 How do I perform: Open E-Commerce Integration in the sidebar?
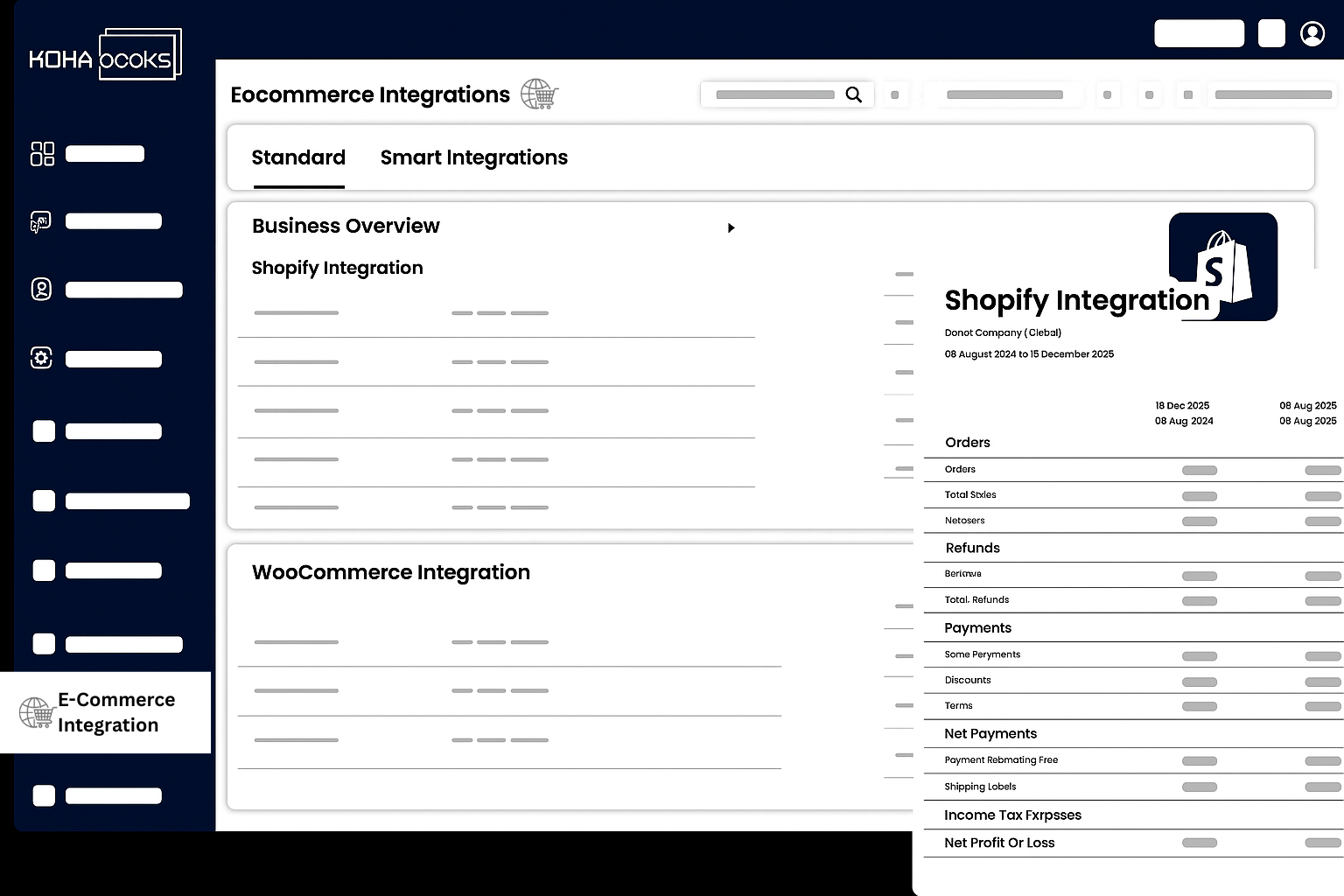pos(106,712)
